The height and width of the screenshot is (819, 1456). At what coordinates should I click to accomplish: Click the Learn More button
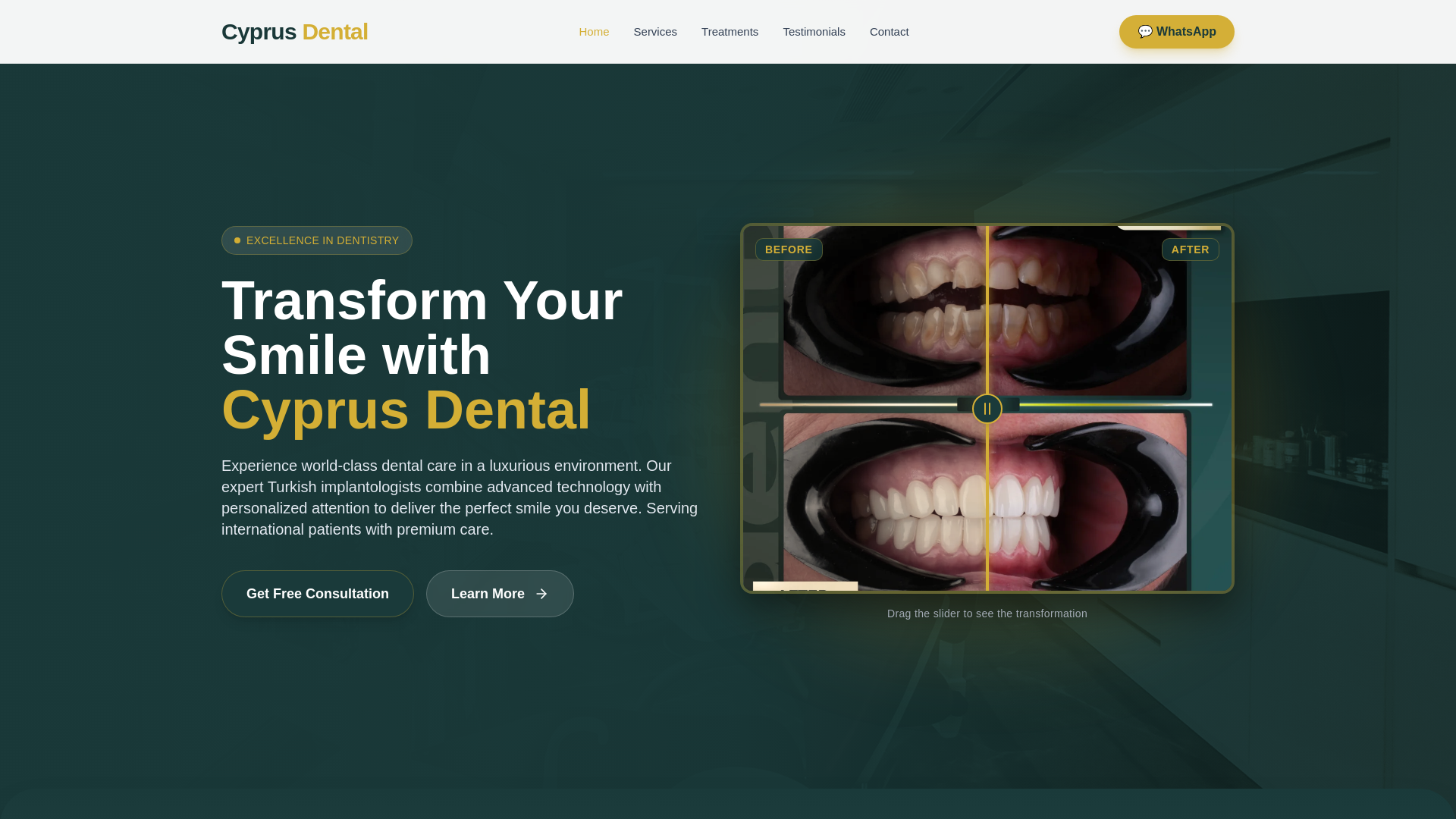pyautogui.click(x=500, y=594)
